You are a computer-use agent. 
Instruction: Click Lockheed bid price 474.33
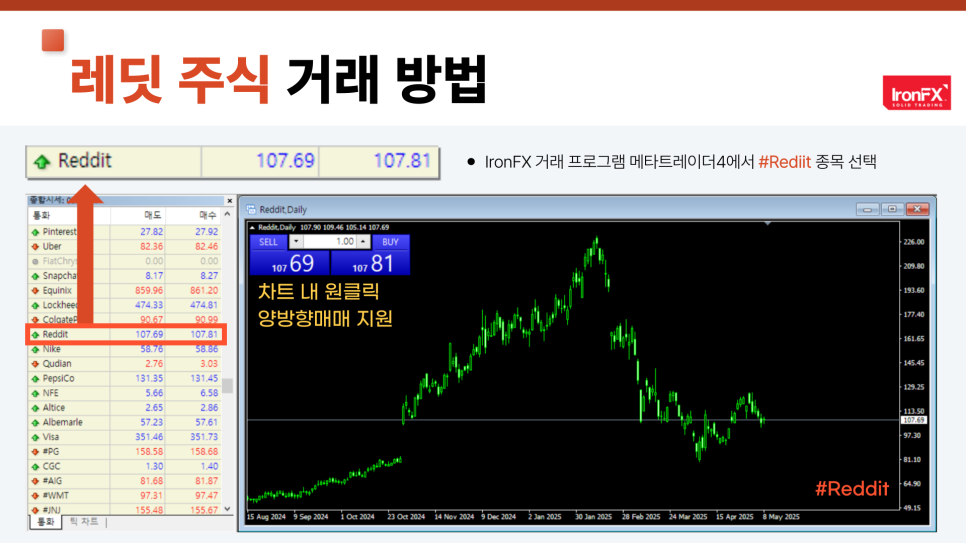149,305
